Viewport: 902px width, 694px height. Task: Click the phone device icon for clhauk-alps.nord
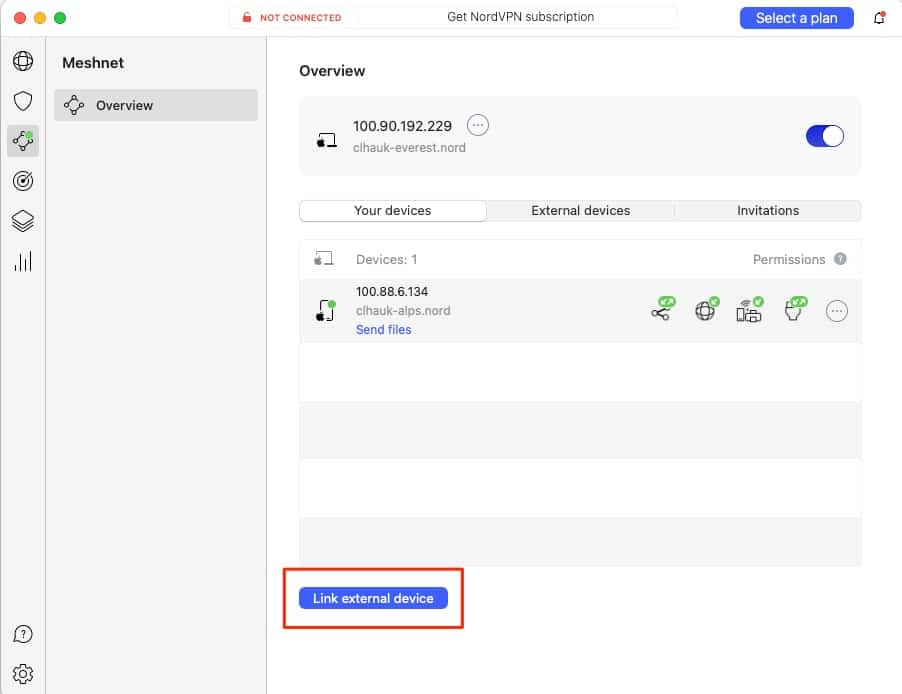click(326, 310)
